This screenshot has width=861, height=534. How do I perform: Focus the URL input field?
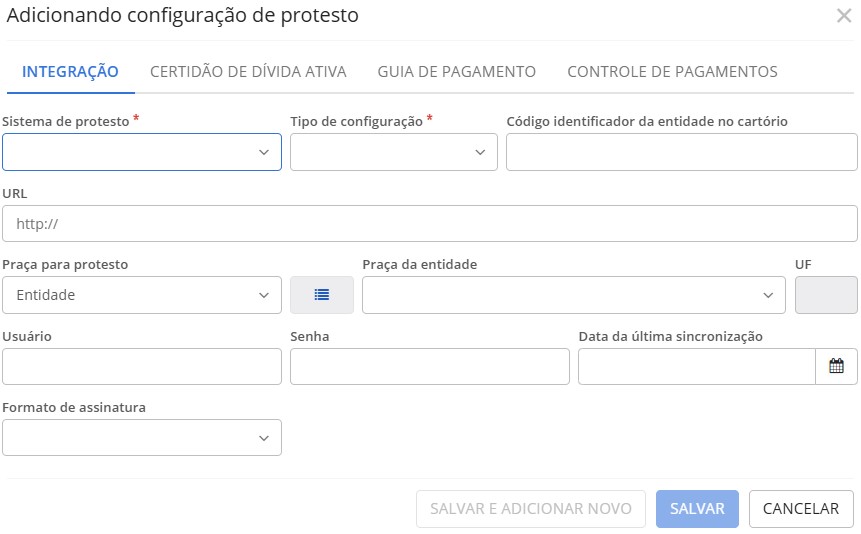[430, 224]
